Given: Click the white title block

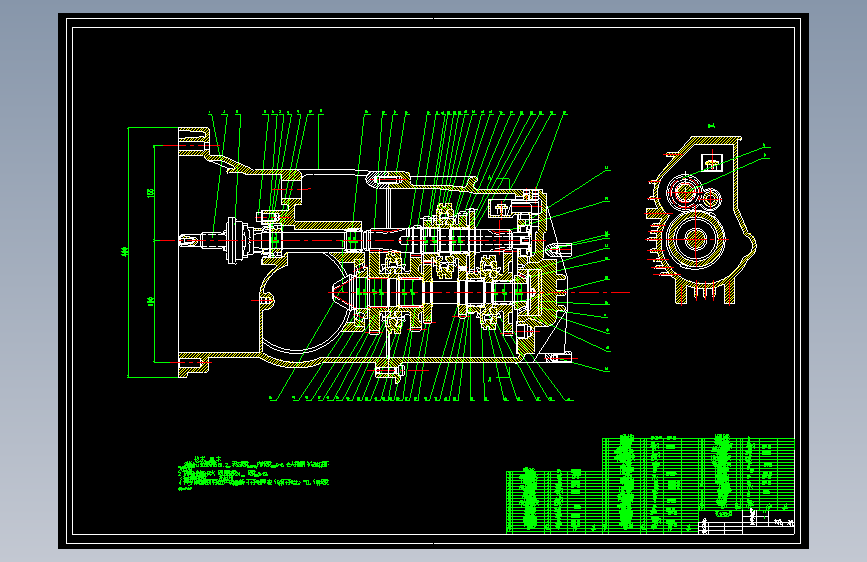Looking at the screenshot, I should tap(746, 522).
